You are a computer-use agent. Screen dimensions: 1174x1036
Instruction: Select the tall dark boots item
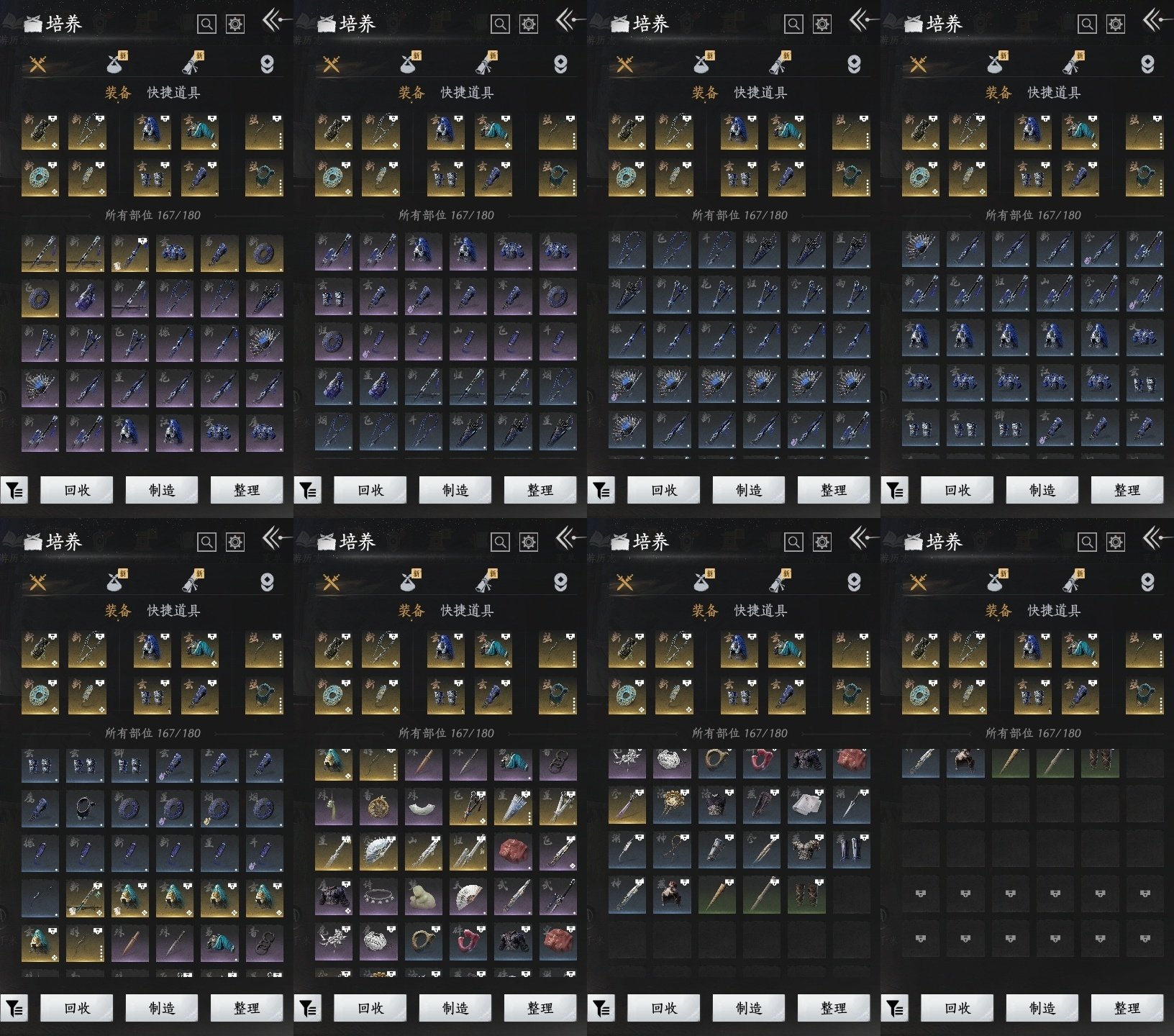coord(850,850)
